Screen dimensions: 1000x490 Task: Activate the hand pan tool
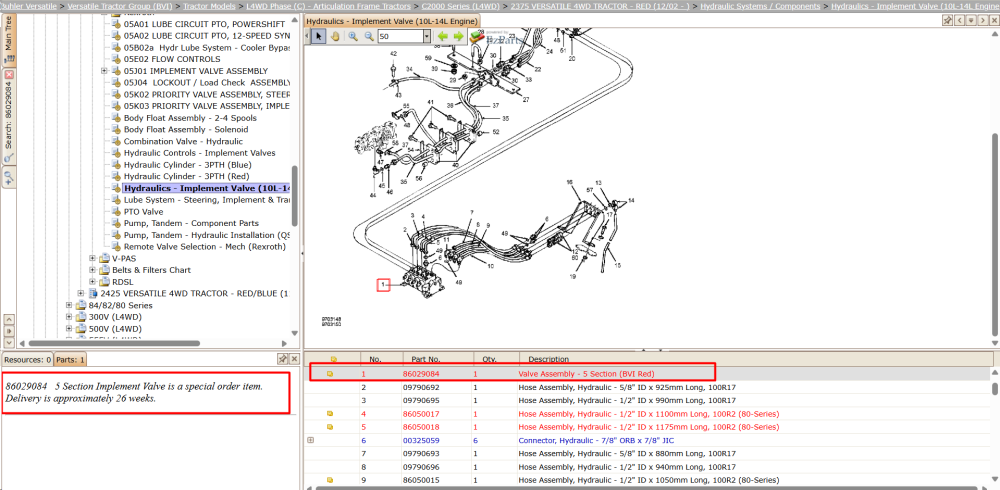(336, 36)
